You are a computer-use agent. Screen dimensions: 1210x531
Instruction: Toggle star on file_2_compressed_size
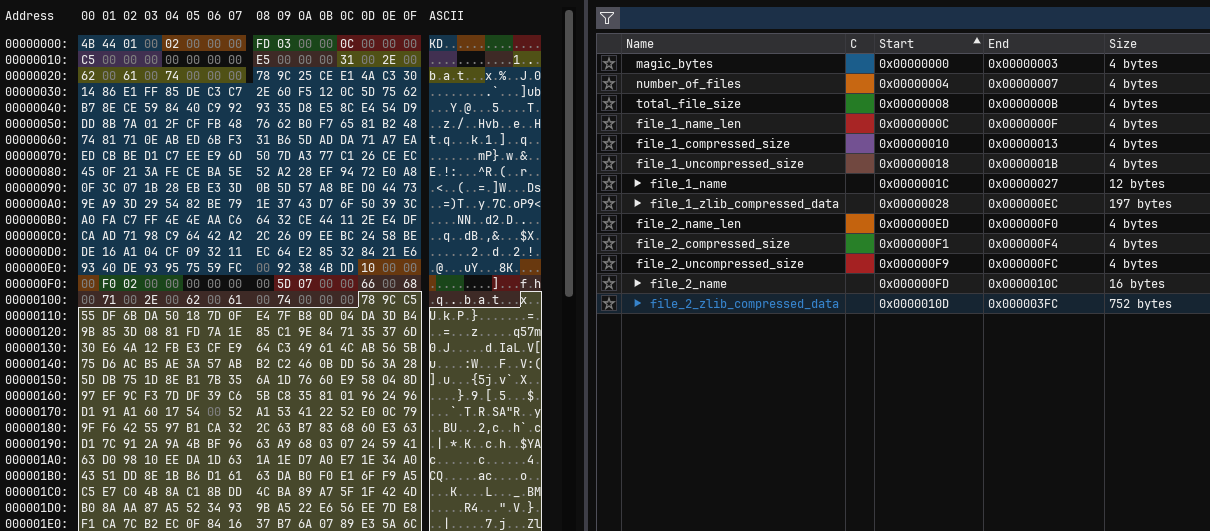(x=608, y=244)
